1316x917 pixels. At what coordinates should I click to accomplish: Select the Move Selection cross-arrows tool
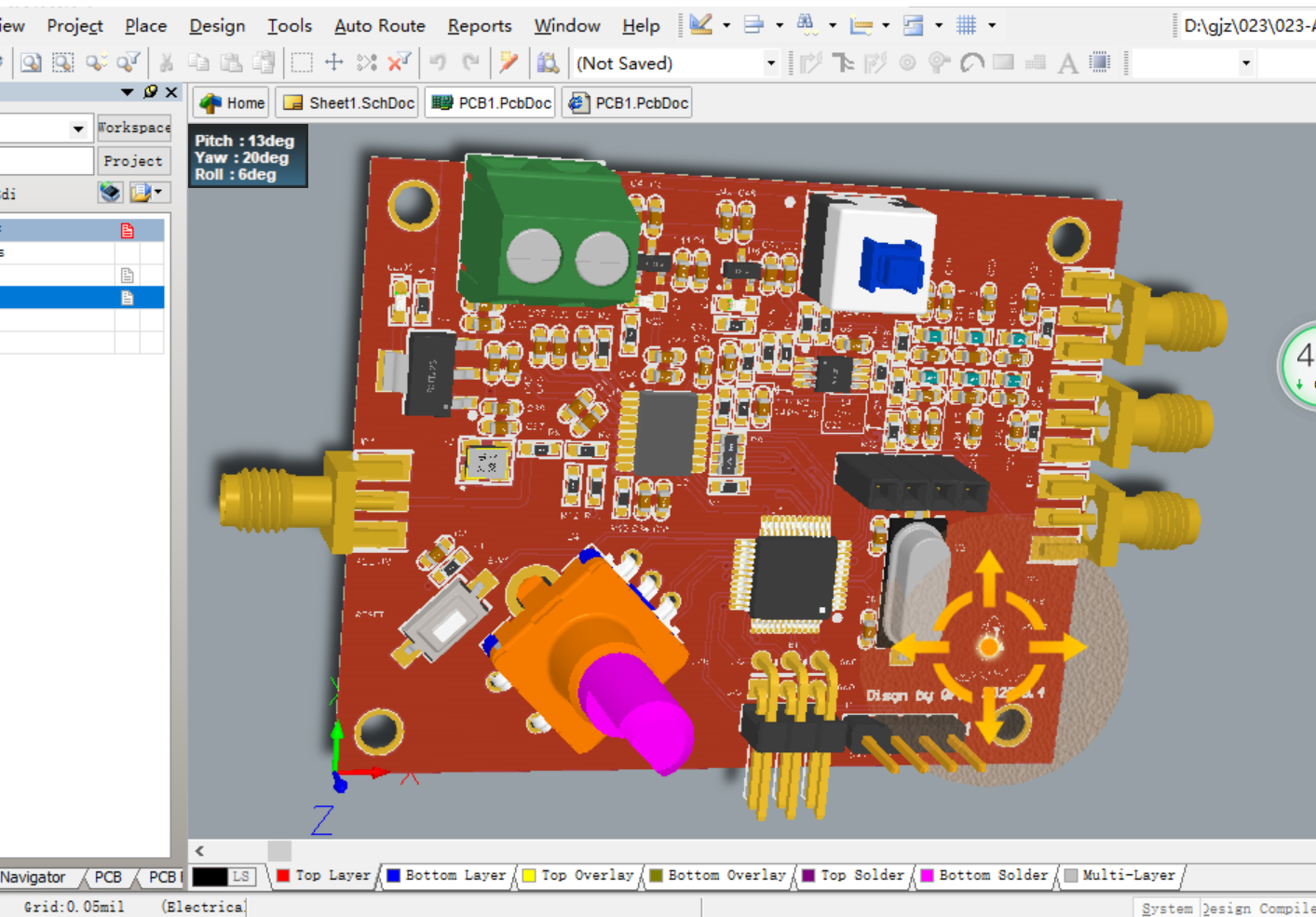(x=333, y=63)
